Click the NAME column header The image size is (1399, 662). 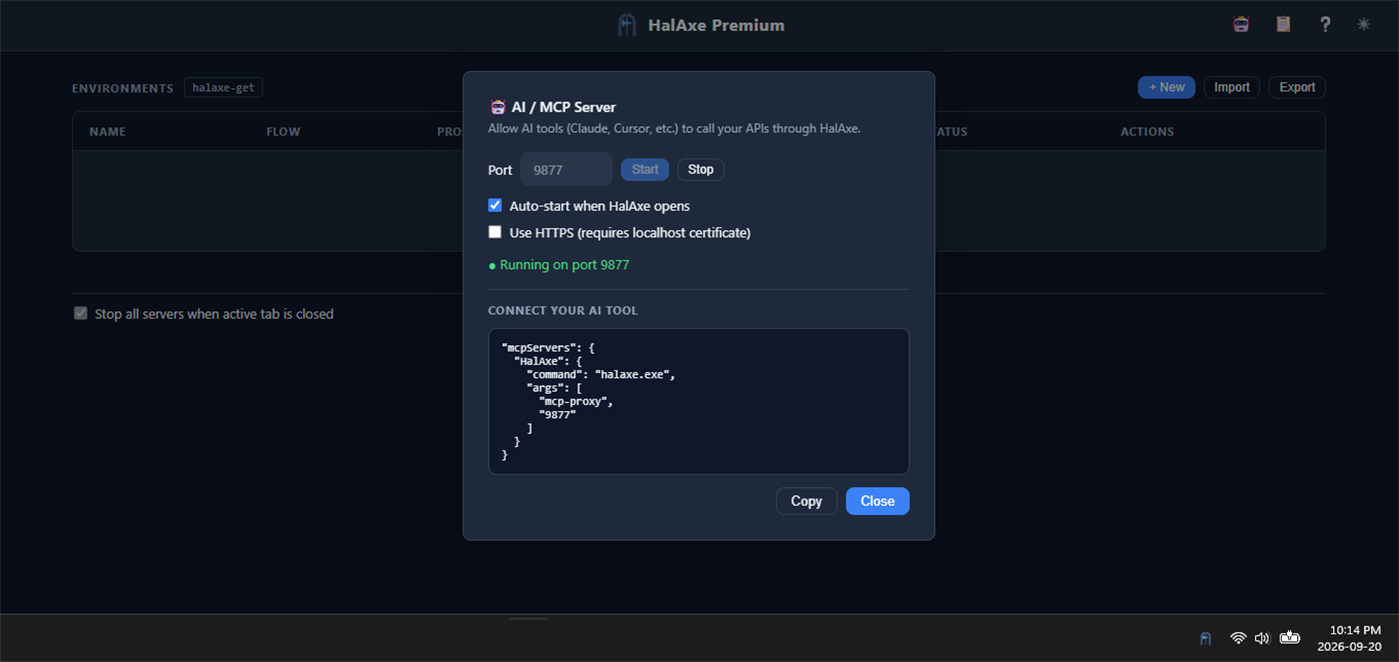[x=107, y=132]
